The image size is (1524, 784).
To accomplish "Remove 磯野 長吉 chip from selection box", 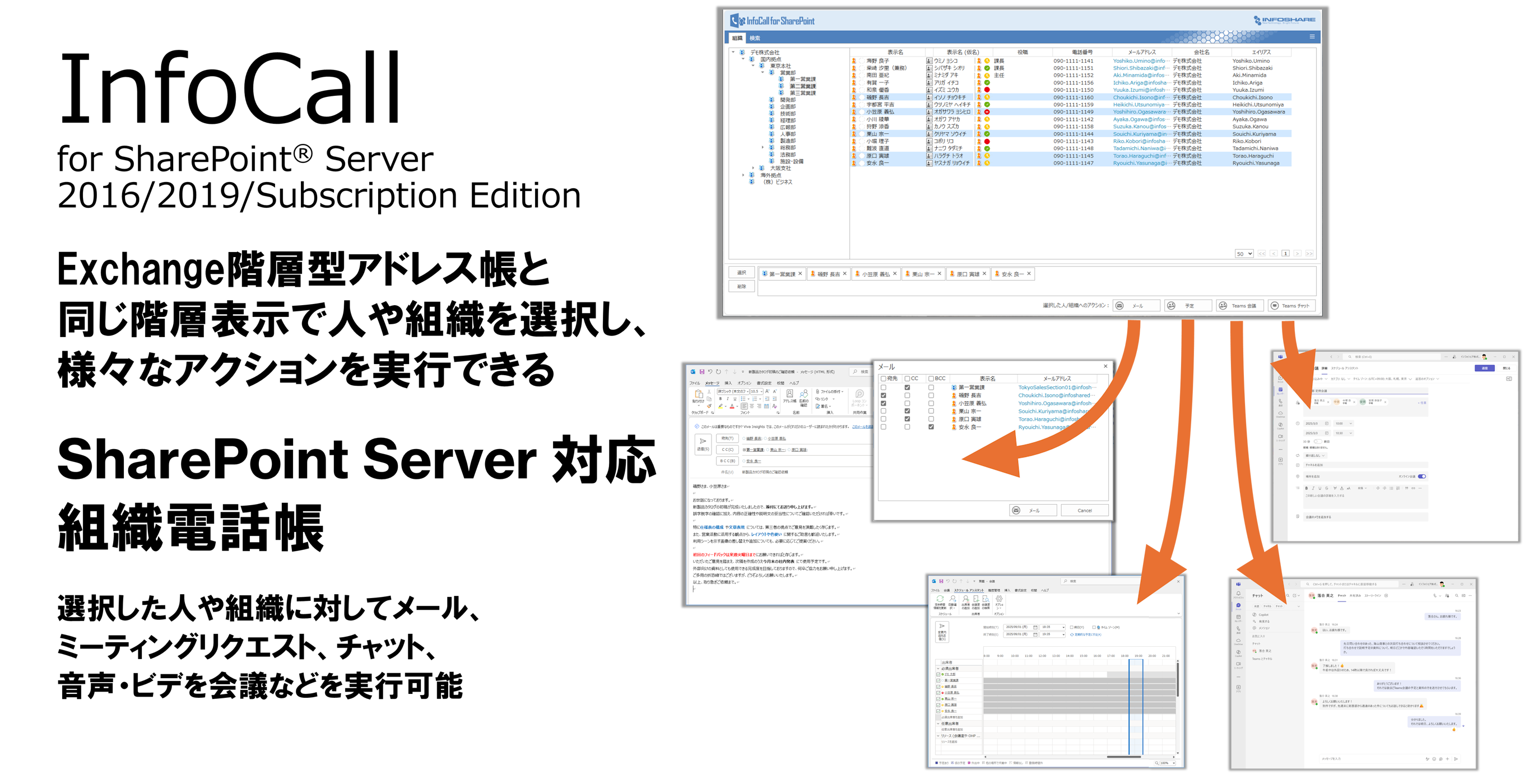I will pos(845,274).
